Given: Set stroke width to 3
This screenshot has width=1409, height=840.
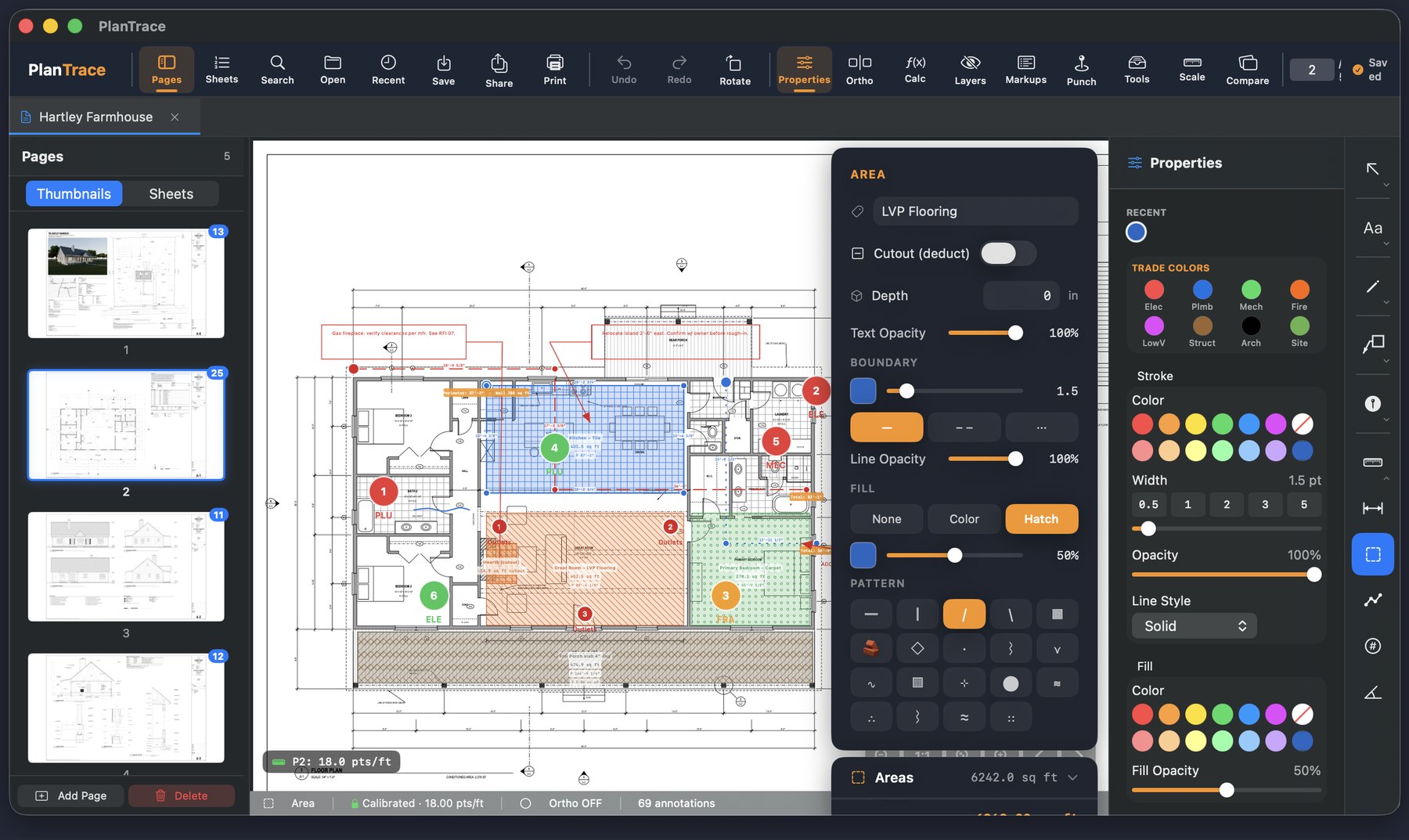Looking at the screenshot, I should click(1265, 504).
